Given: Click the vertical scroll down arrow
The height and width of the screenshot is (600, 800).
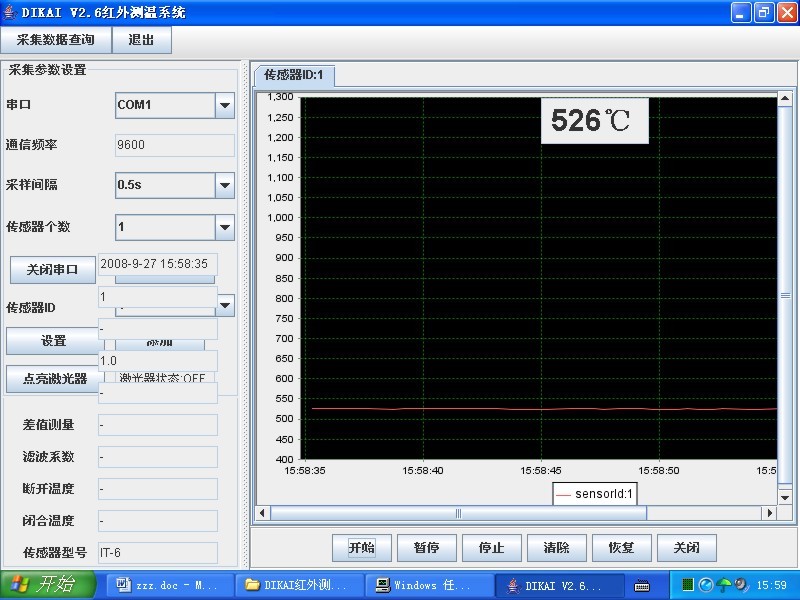Looking at the screenshot, I should tap(785, 497).
